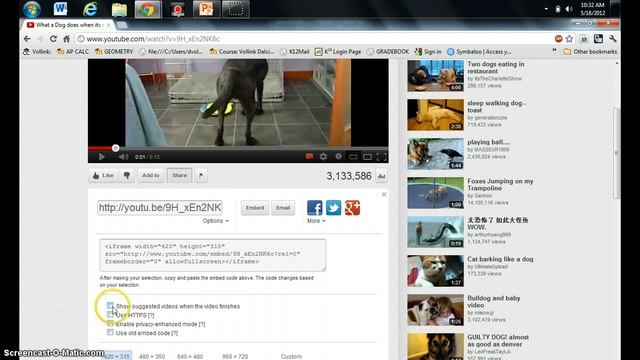Toggle the video annotations icon

pos(309,156)
